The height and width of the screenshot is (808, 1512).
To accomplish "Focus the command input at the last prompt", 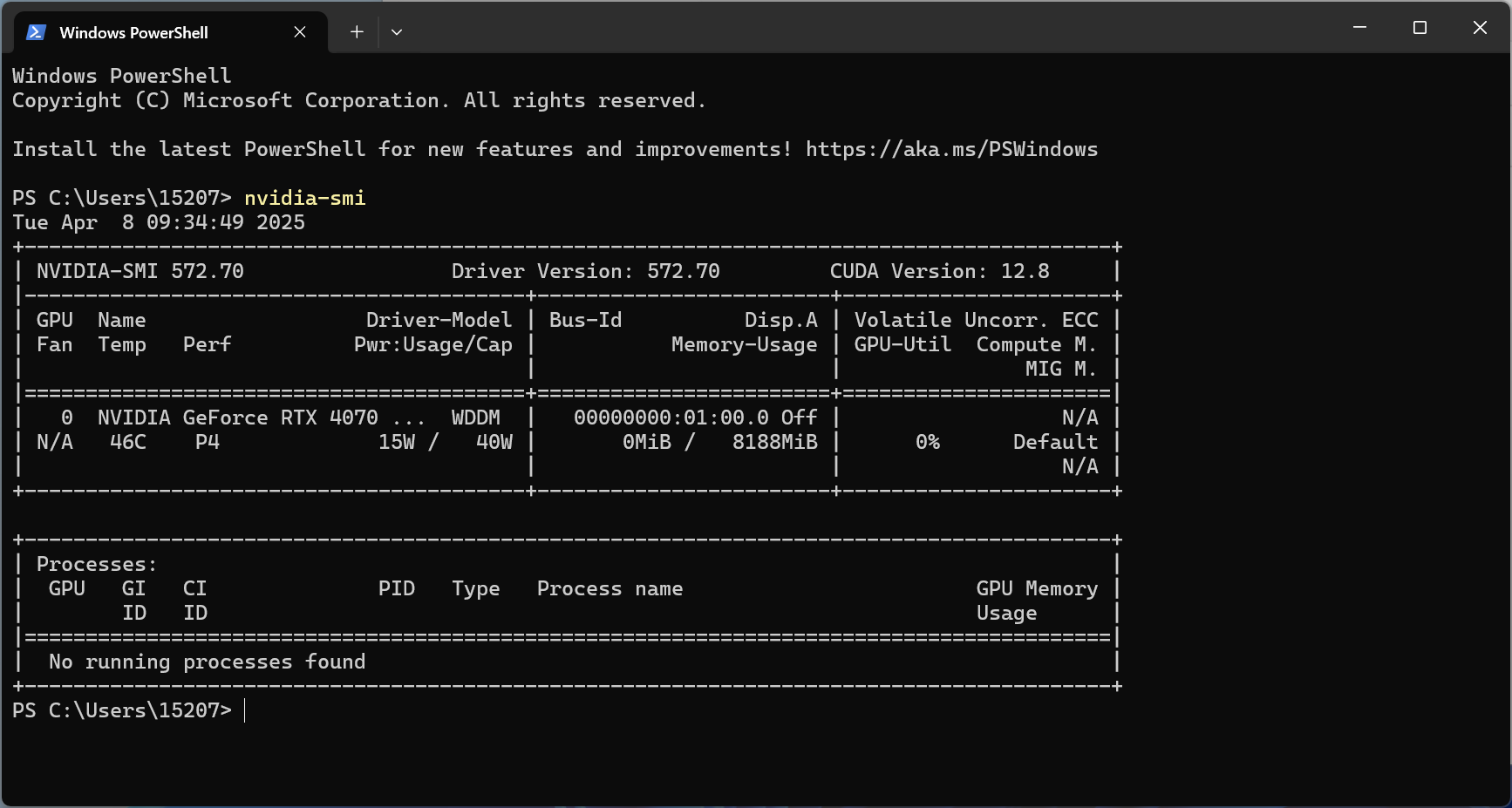I will pyautogui.click(x=246, y=710).
